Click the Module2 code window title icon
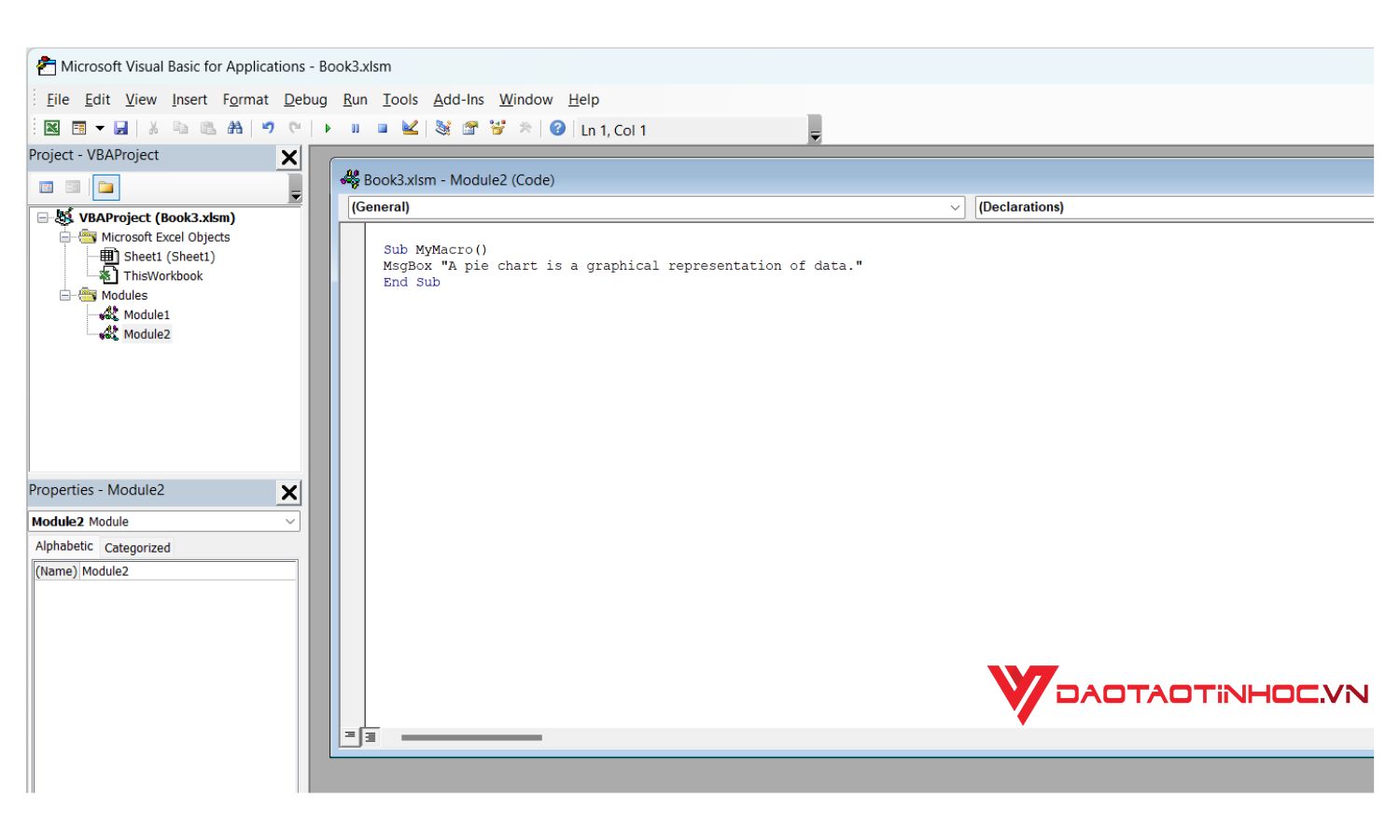1400x840 pixels. (350, 179)
